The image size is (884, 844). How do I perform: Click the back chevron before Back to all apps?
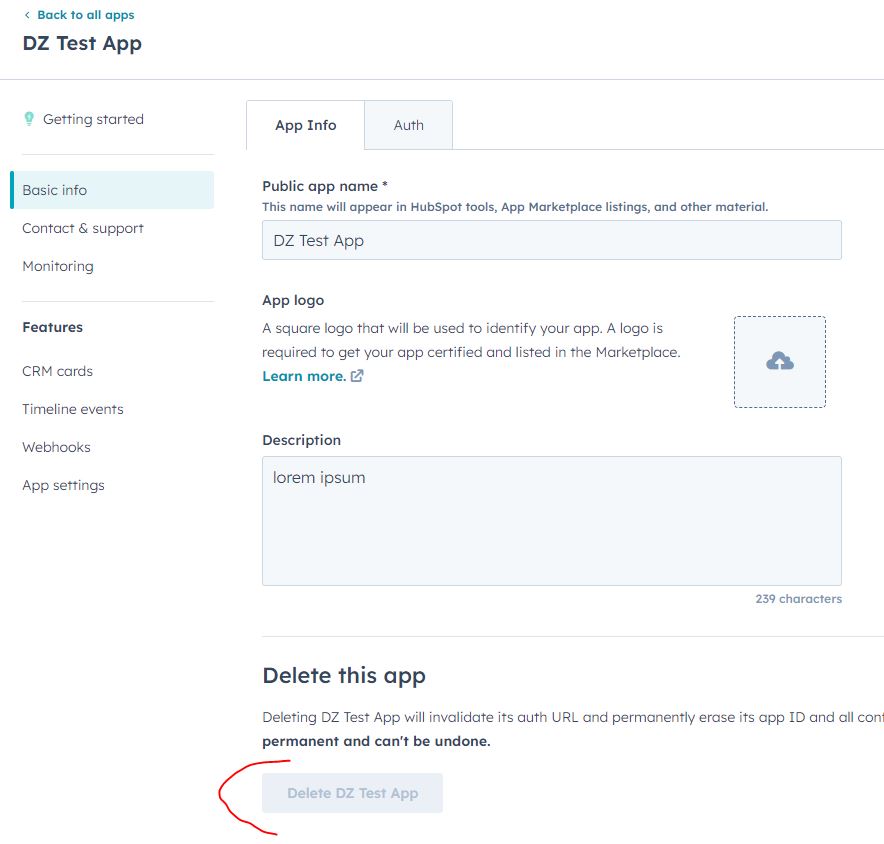pos(27,15)
